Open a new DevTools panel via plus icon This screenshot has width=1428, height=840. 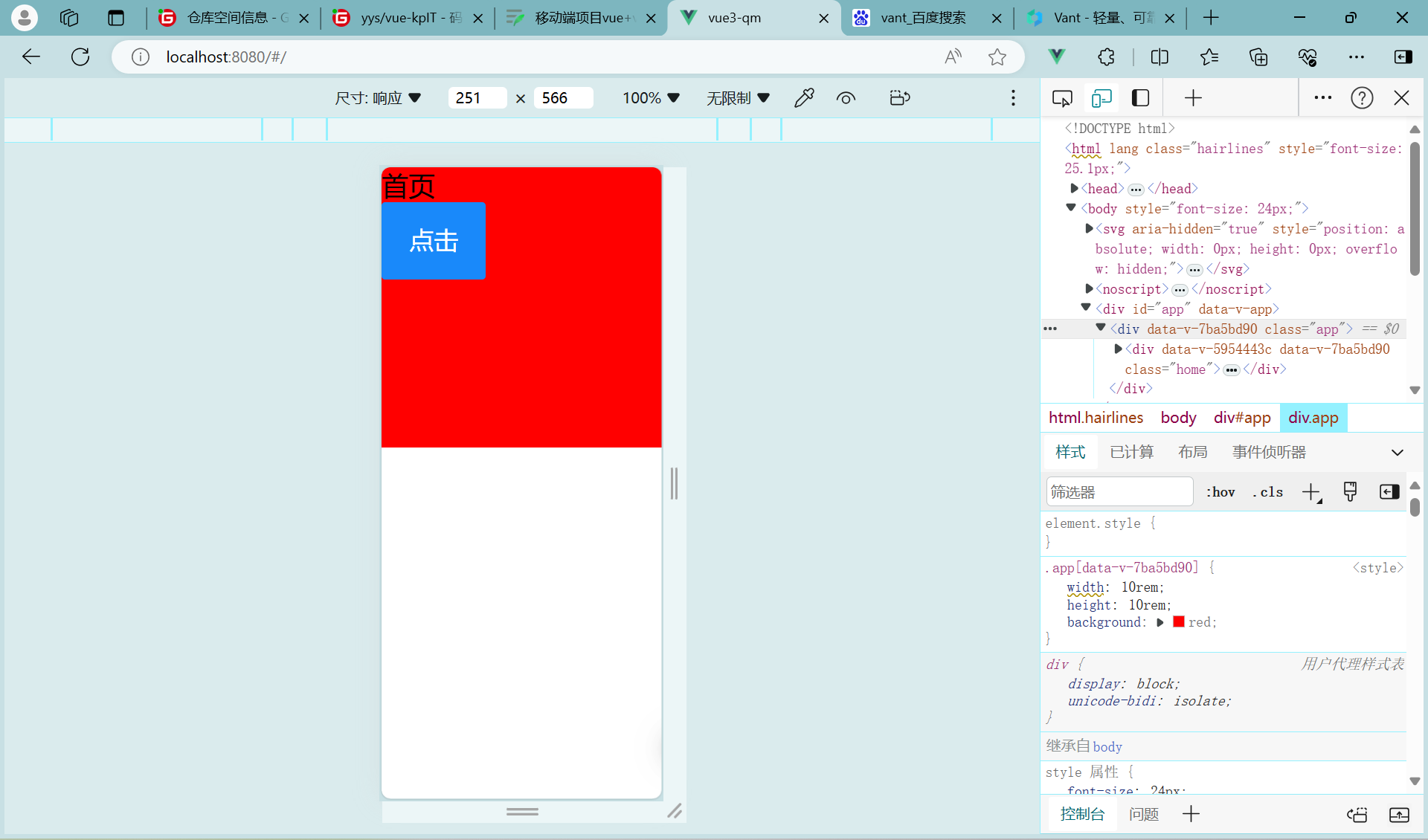coord(1191,97)
